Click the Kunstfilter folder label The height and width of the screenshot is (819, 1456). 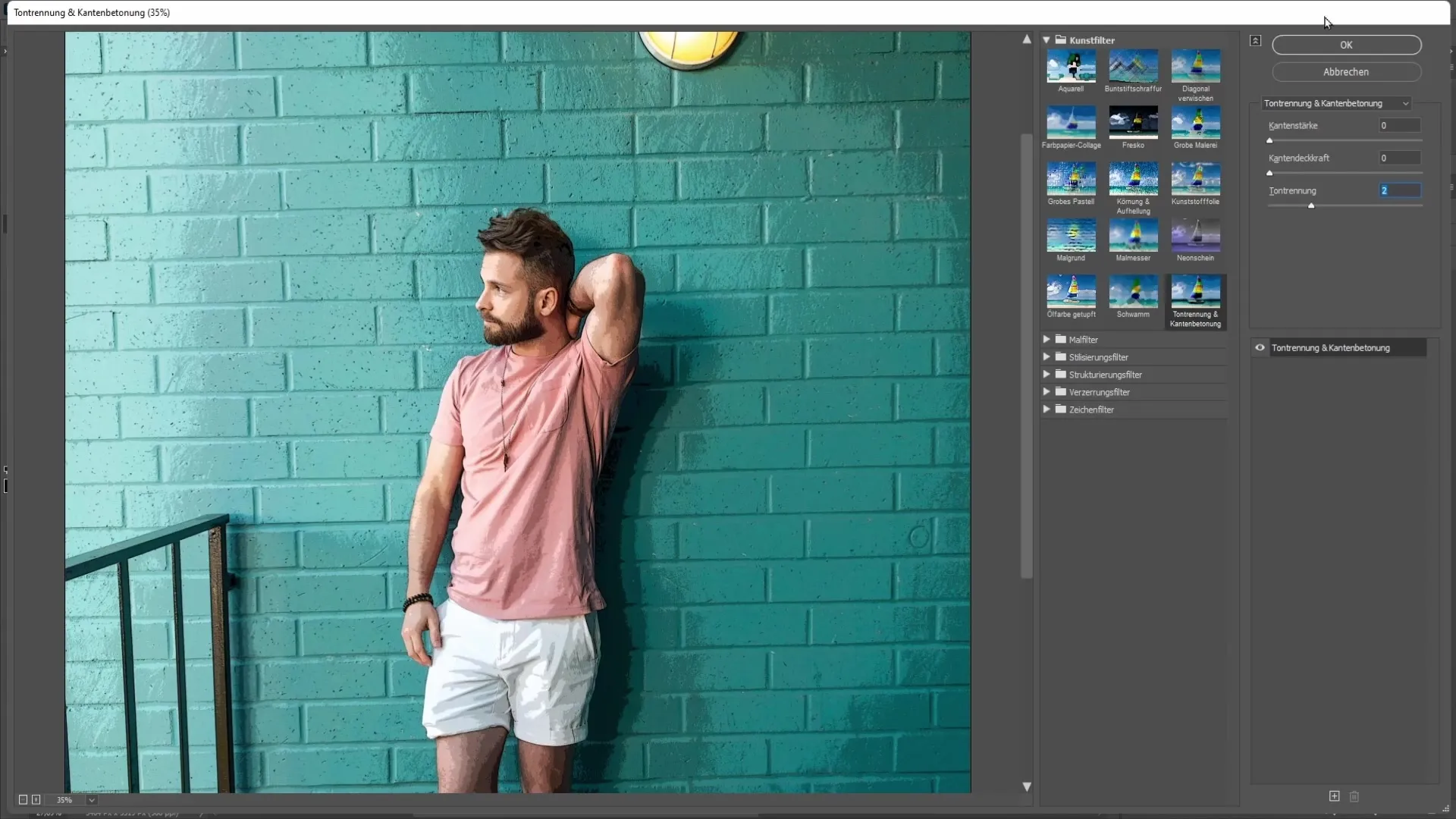pos(1092,40)
